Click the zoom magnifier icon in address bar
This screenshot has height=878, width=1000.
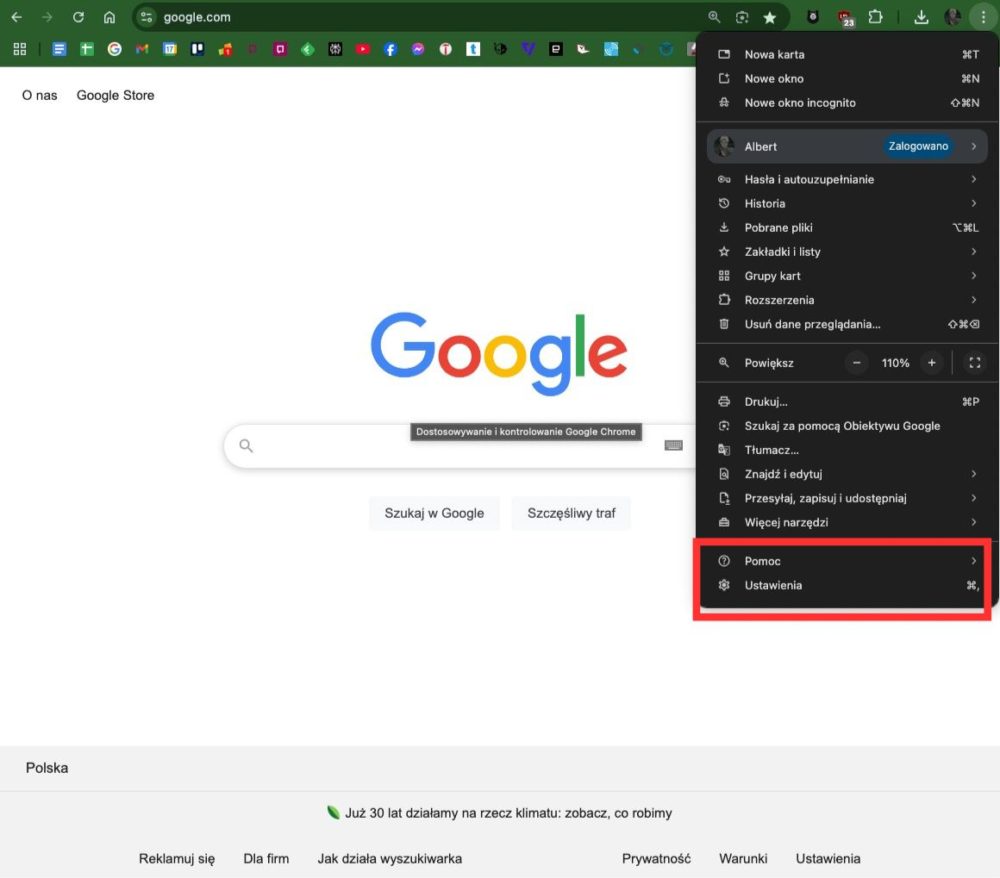[x=714, y=17]
